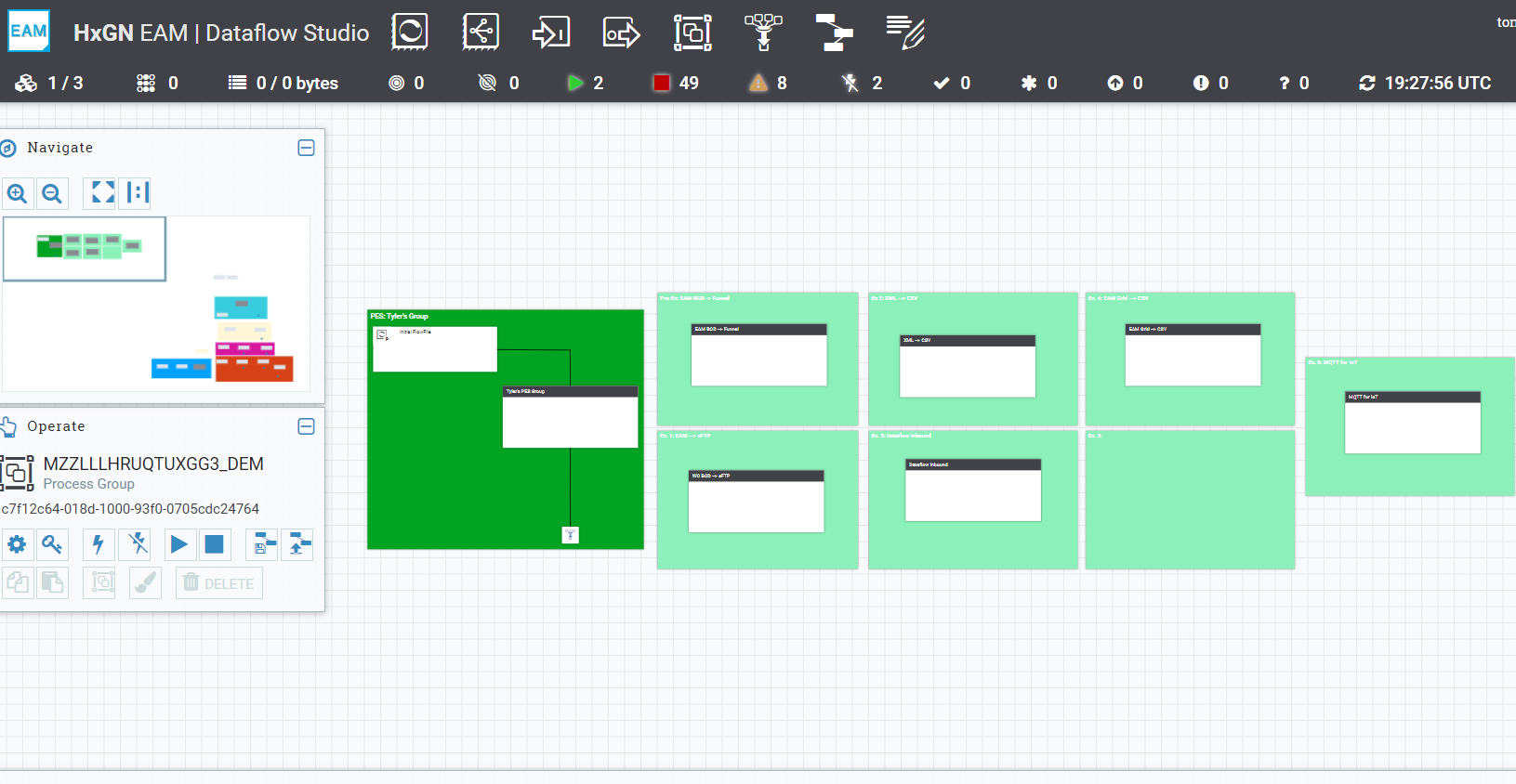Click the sync failure question mark count
The height and width of the screenshot is (784, 1516).
pos(1294,83)
